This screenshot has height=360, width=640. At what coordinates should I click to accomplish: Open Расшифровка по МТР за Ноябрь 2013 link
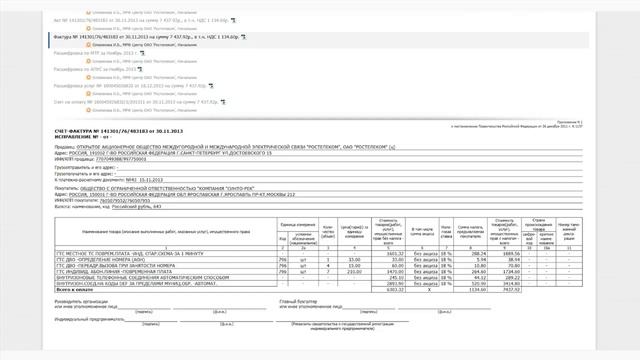96,53
